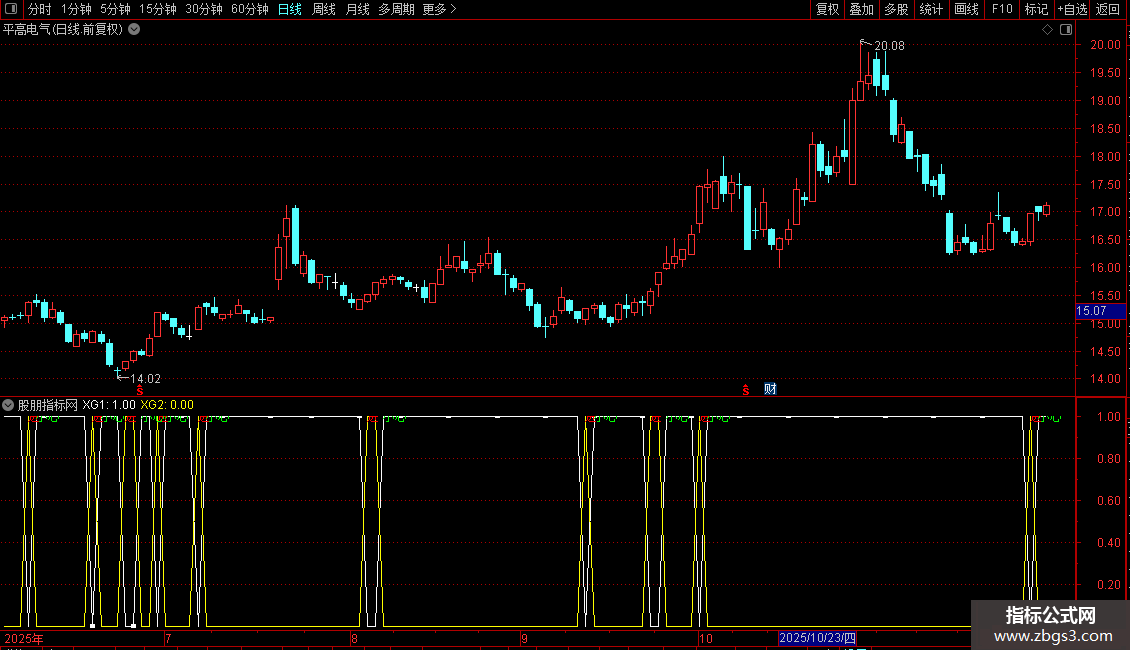
Task: Open the 统计 statistics tool
Action: tap(930, 9)
